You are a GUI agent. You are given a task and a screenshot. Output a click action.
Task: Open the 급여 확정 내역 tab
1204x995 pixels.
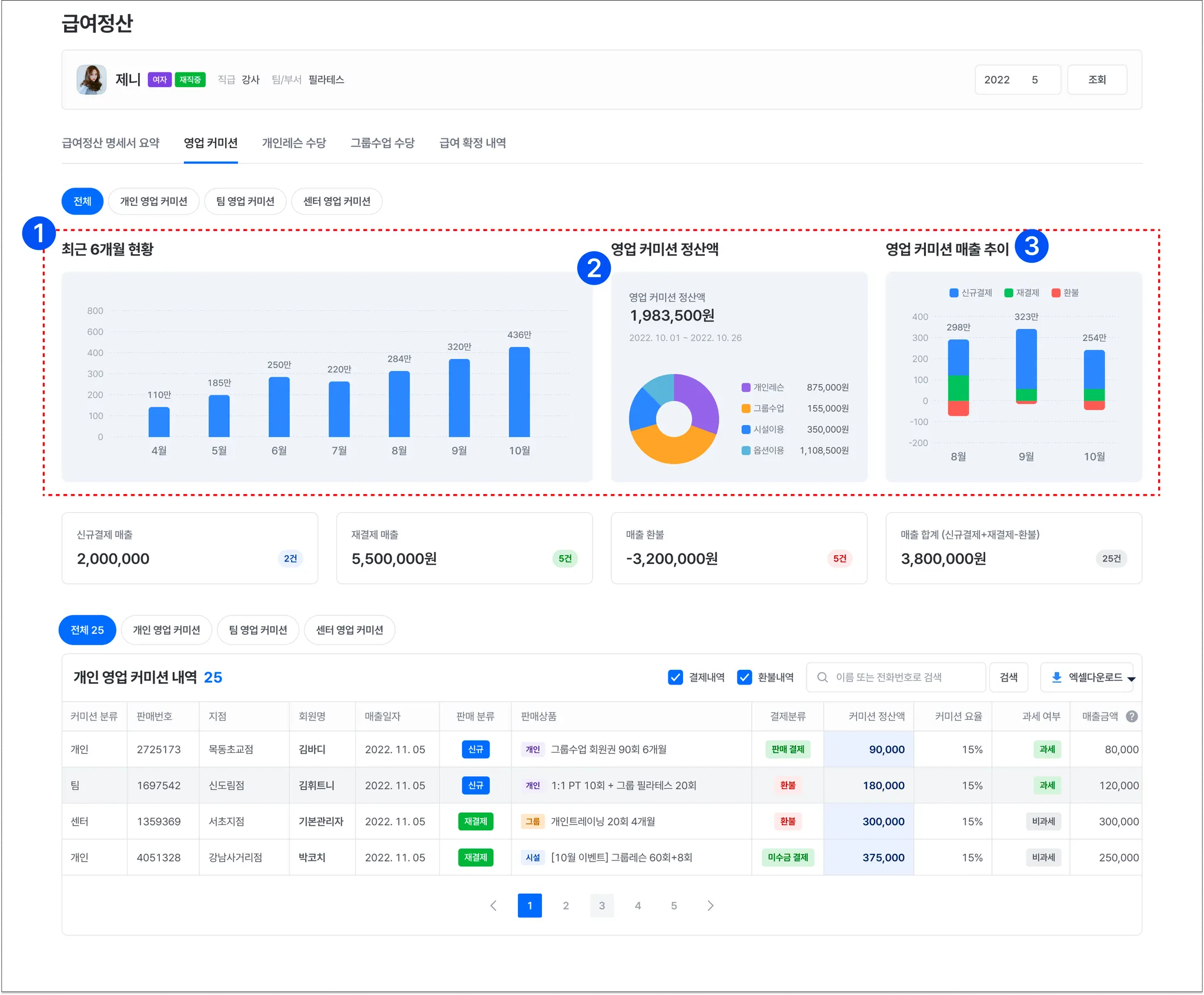[472, 143]
